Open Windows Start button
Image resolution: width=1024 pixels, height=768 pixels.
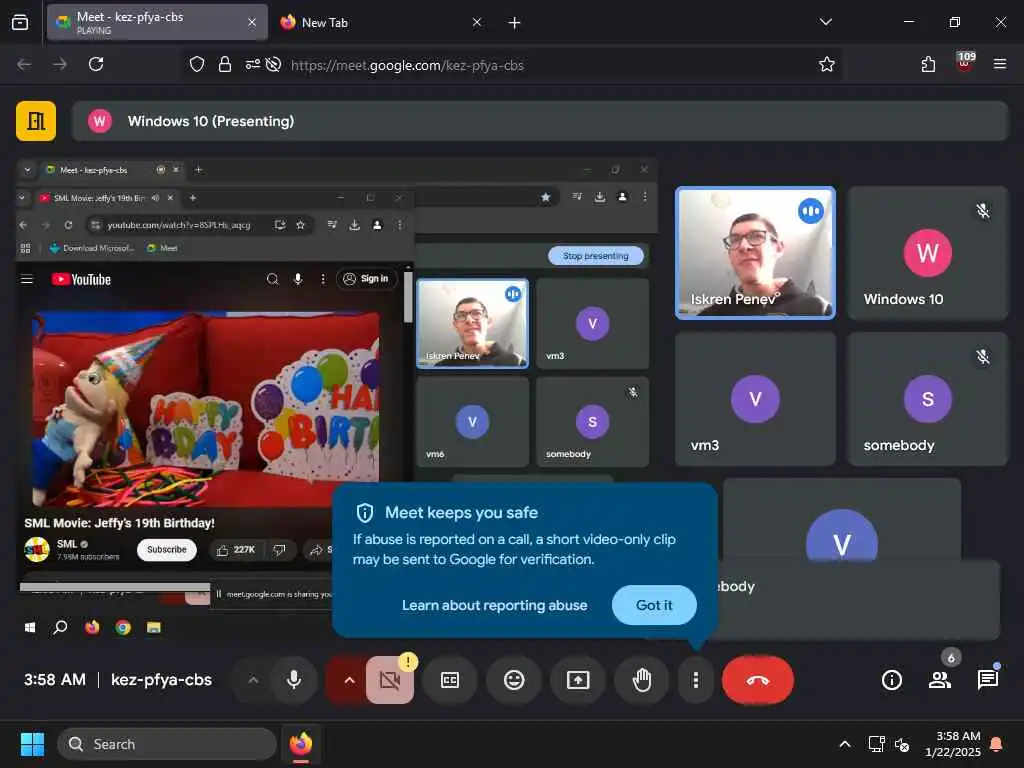click(32, 744)
